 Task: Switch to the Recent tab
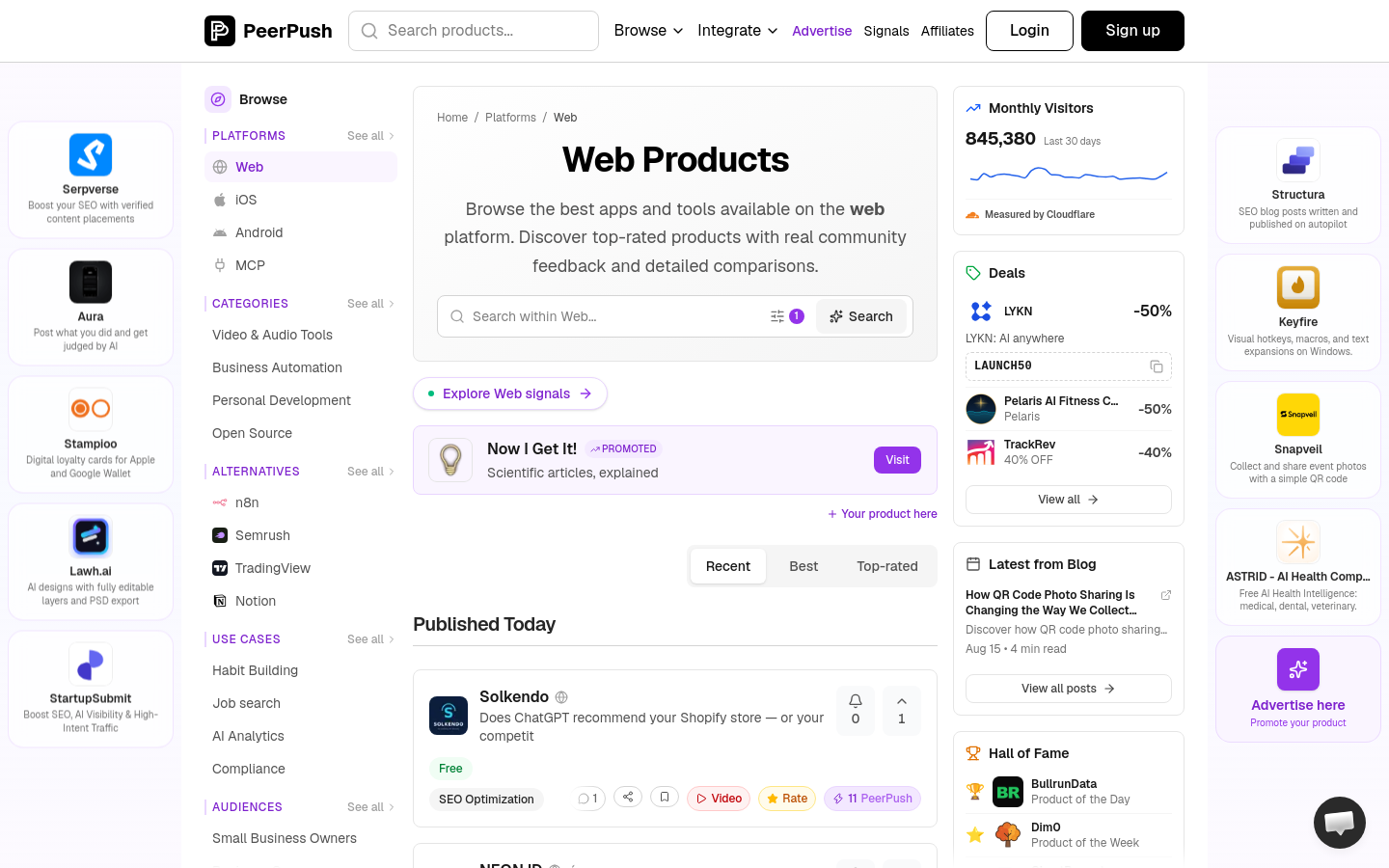pos(728,566)
